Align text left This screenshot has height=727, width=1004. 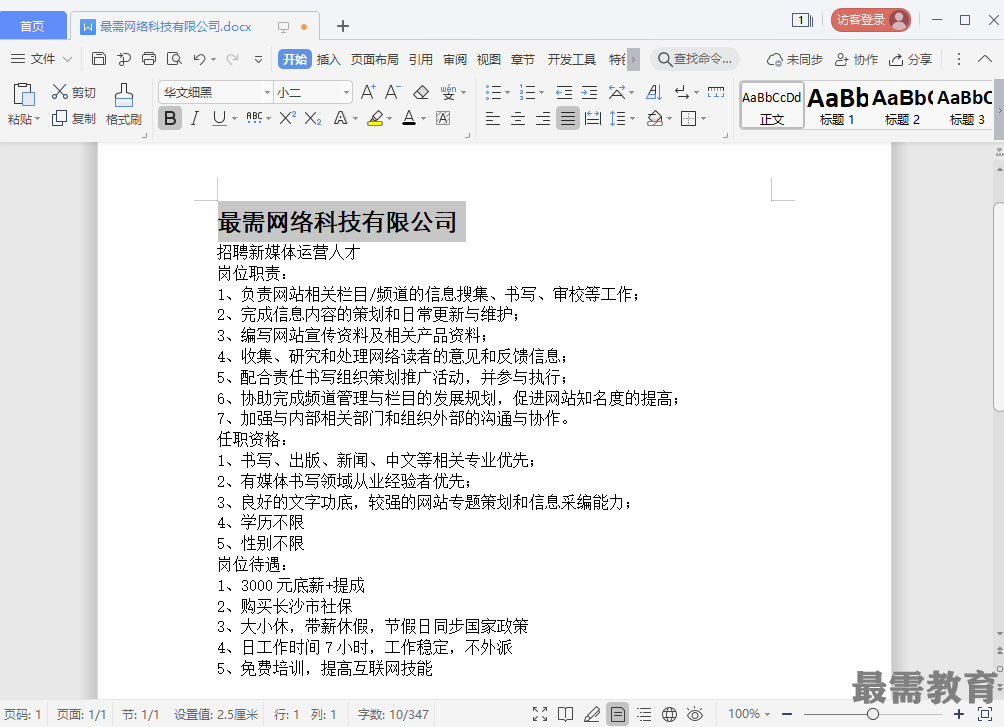click(492, 118)
